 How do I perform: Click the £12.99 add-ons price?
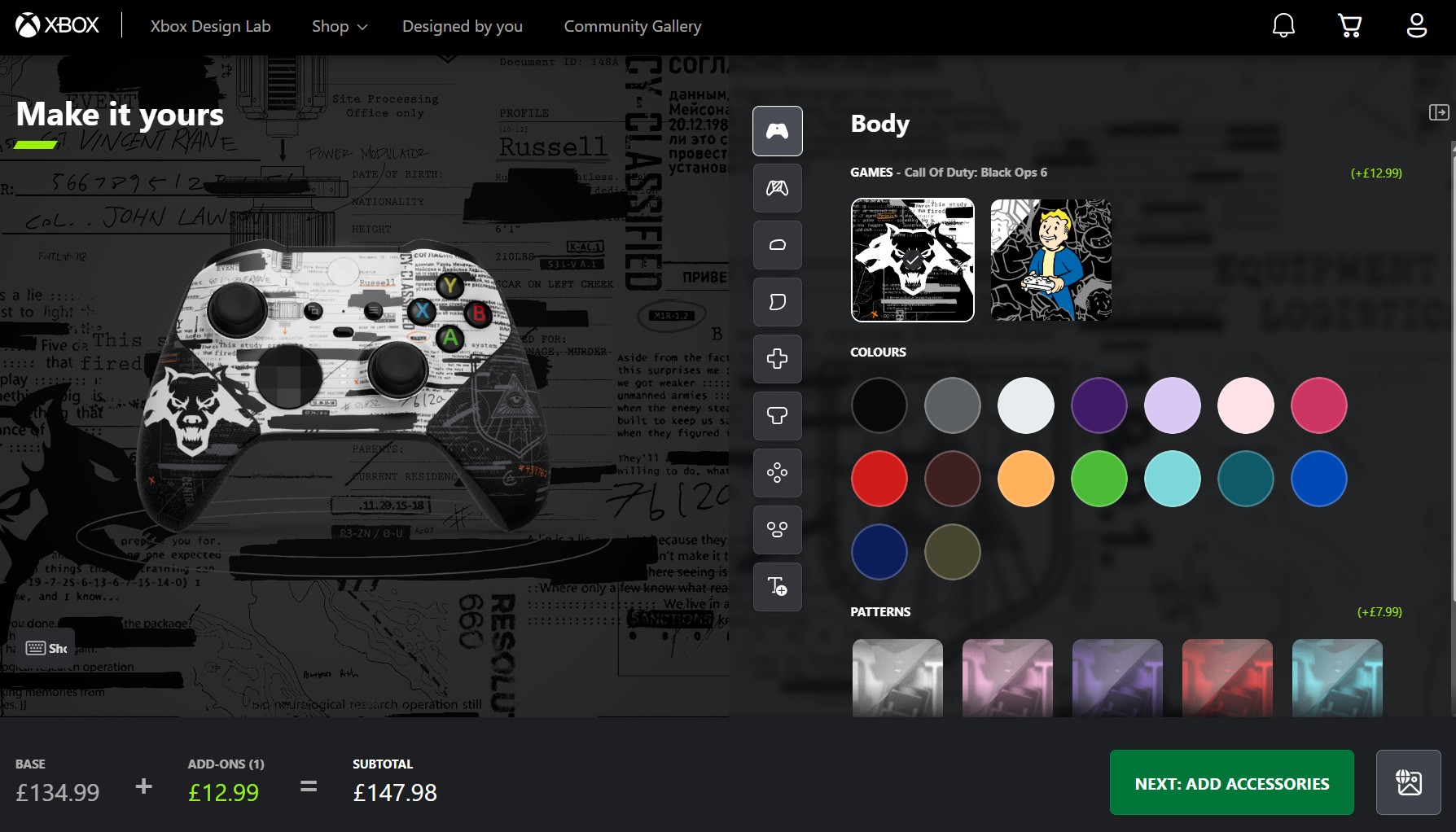coord(223,792)
